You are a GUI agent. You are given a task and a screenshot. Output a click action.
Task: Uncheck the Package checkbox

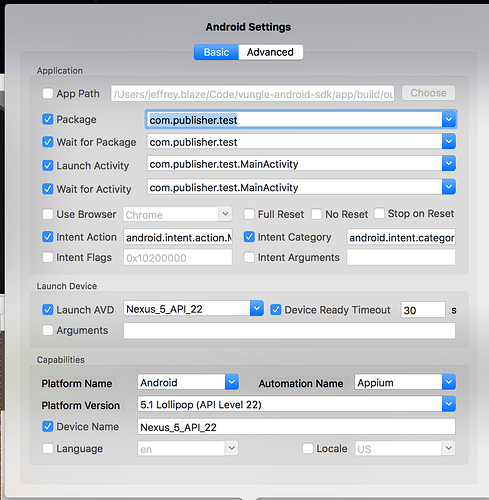48,119
